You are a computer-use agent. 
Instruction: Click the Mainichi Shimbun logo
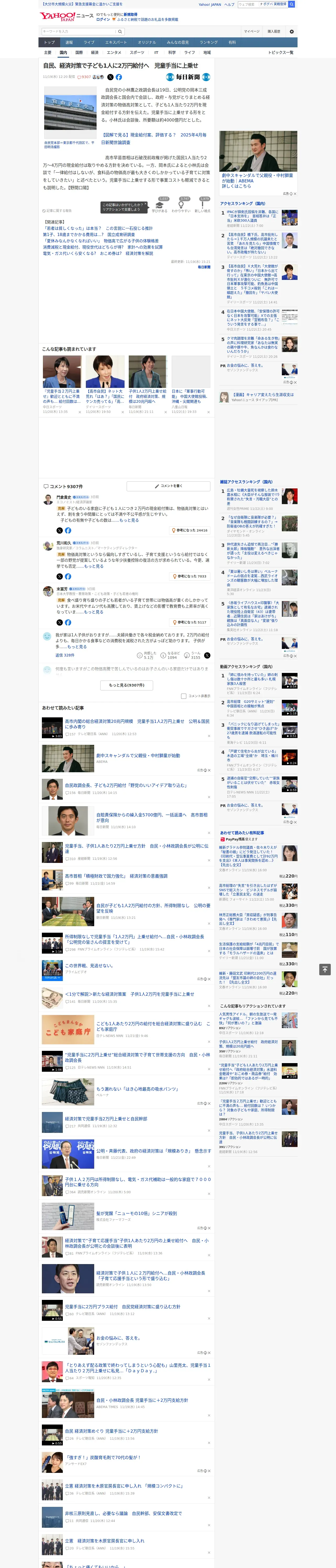tap(188, 77)
